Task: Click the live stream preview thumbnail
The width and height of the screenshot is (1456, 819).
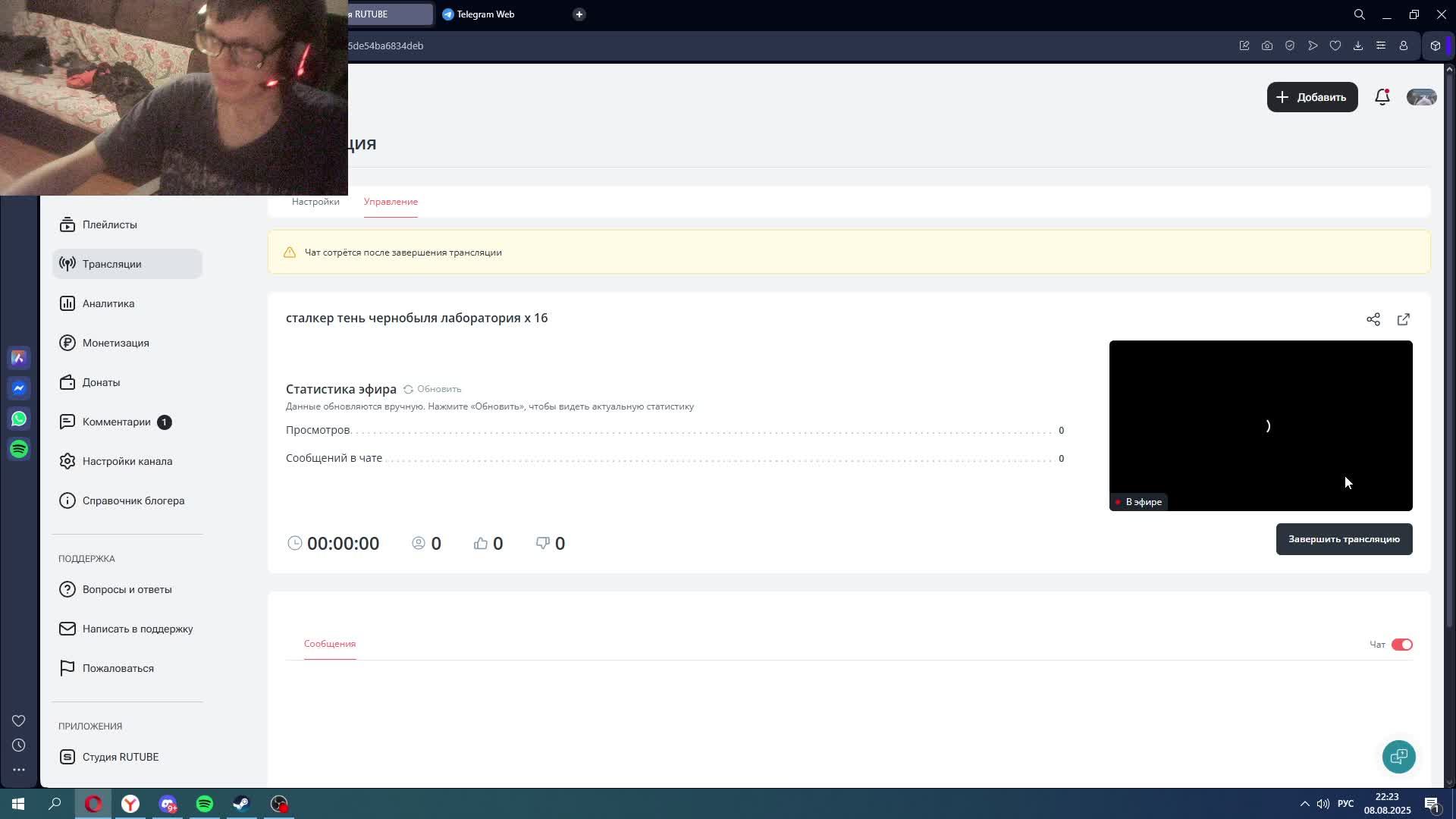Action: (x=1260, y=425)
